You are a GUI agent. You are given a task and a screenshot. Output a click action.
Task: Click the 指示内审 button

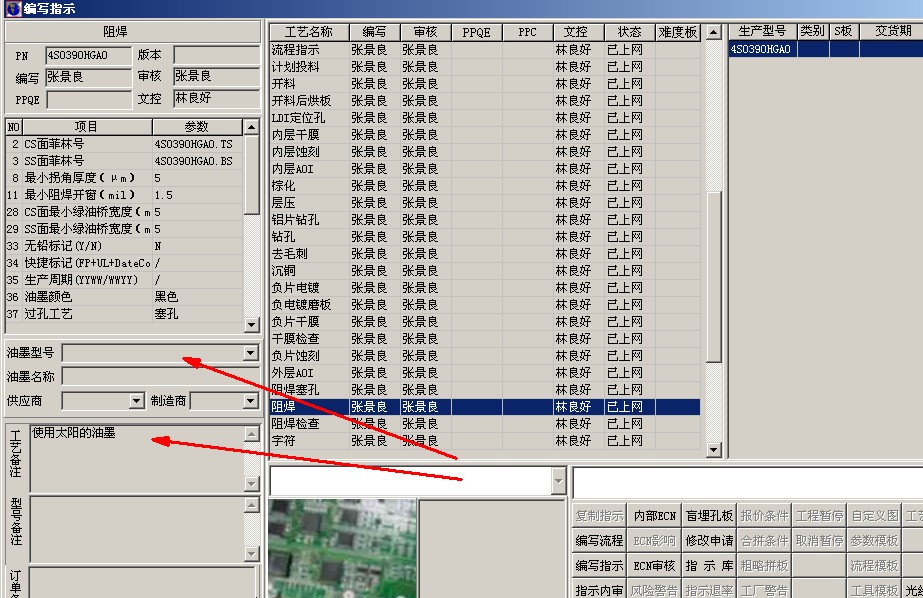point(599,589)
